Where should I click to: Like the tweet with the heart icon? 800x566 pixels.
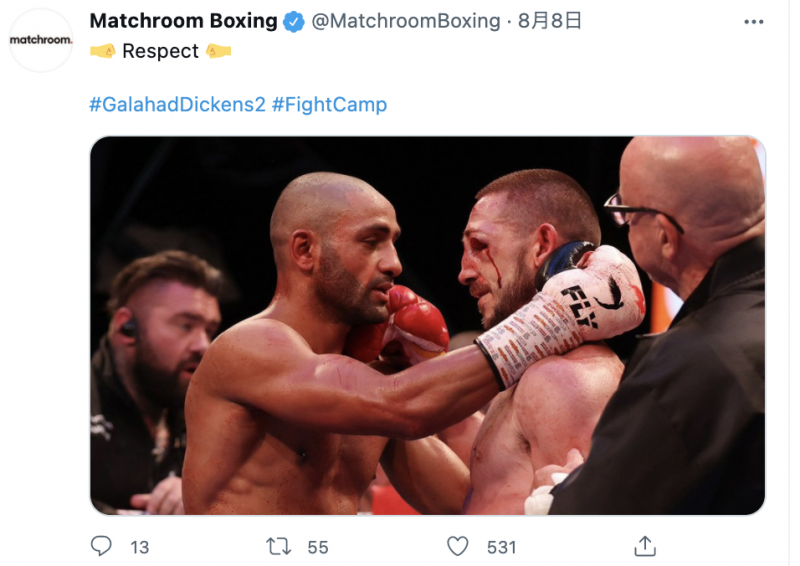pos(458,546)
